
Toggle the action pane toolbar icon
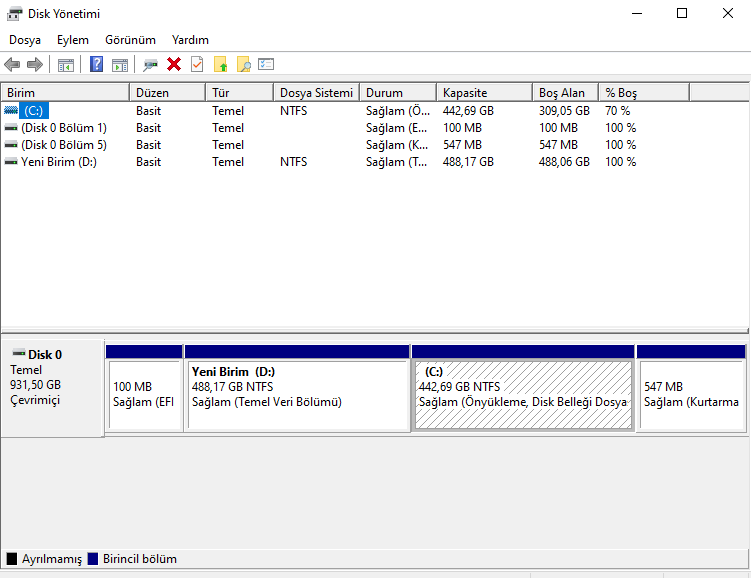120,65
